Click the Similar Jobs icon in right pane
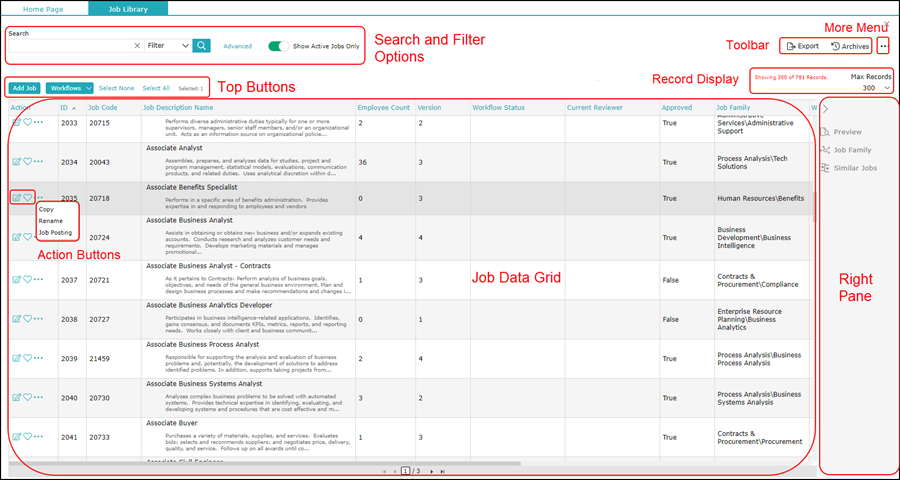Screen dimensions: 900x481 (826, 168)
